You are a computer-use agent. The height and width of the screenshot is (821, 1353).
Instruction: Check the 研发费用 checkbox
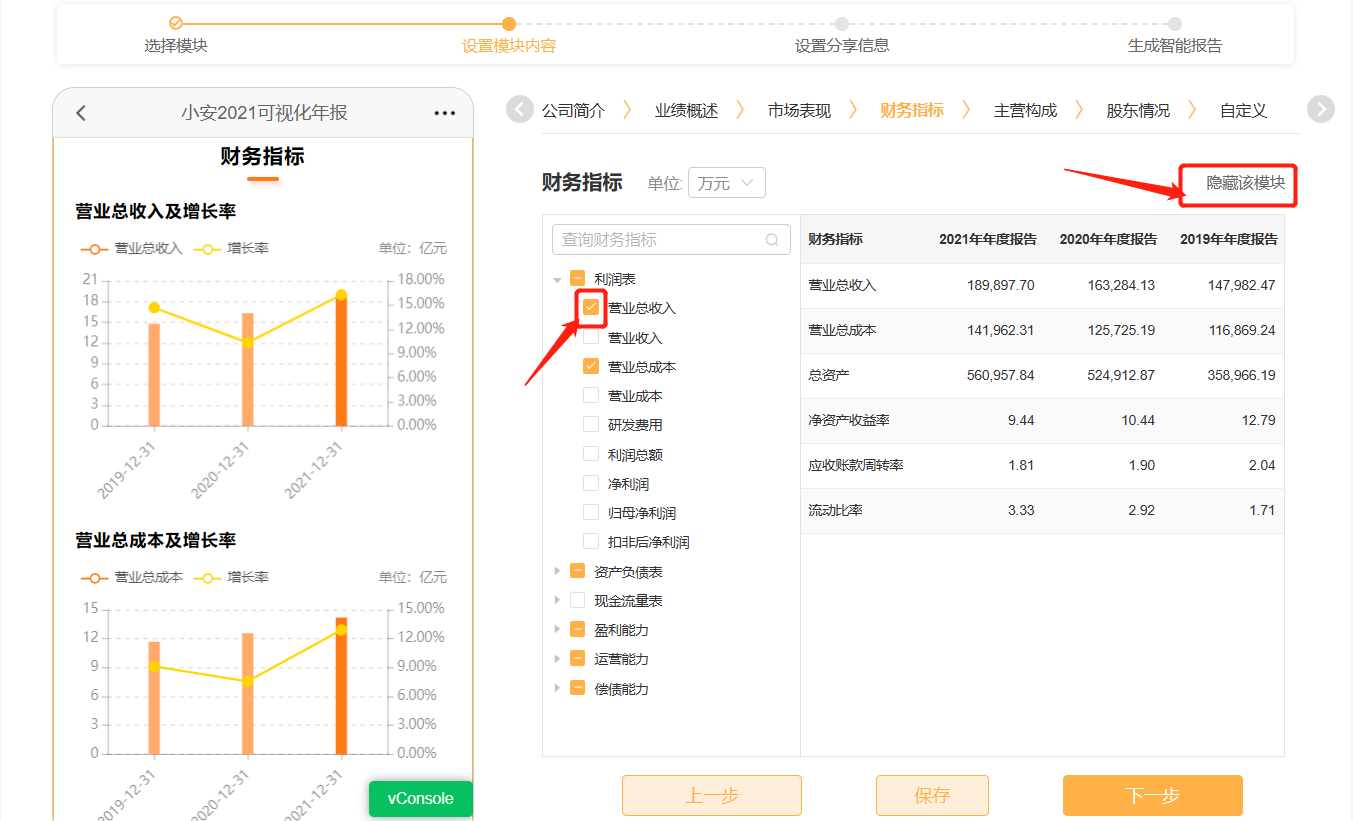(x=591, y=425)
